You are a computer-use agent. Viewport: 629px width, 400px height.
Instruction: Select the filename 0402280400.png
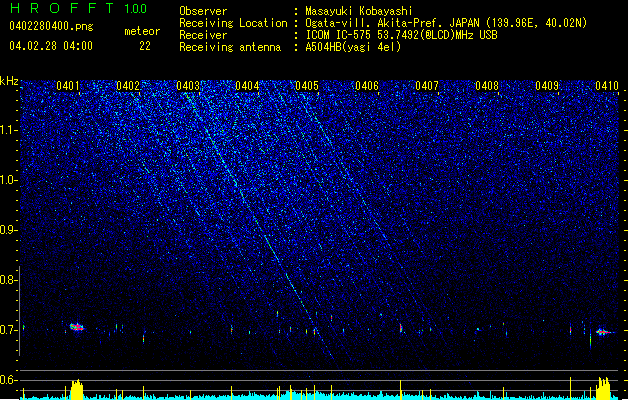click(x=51, y=26)
